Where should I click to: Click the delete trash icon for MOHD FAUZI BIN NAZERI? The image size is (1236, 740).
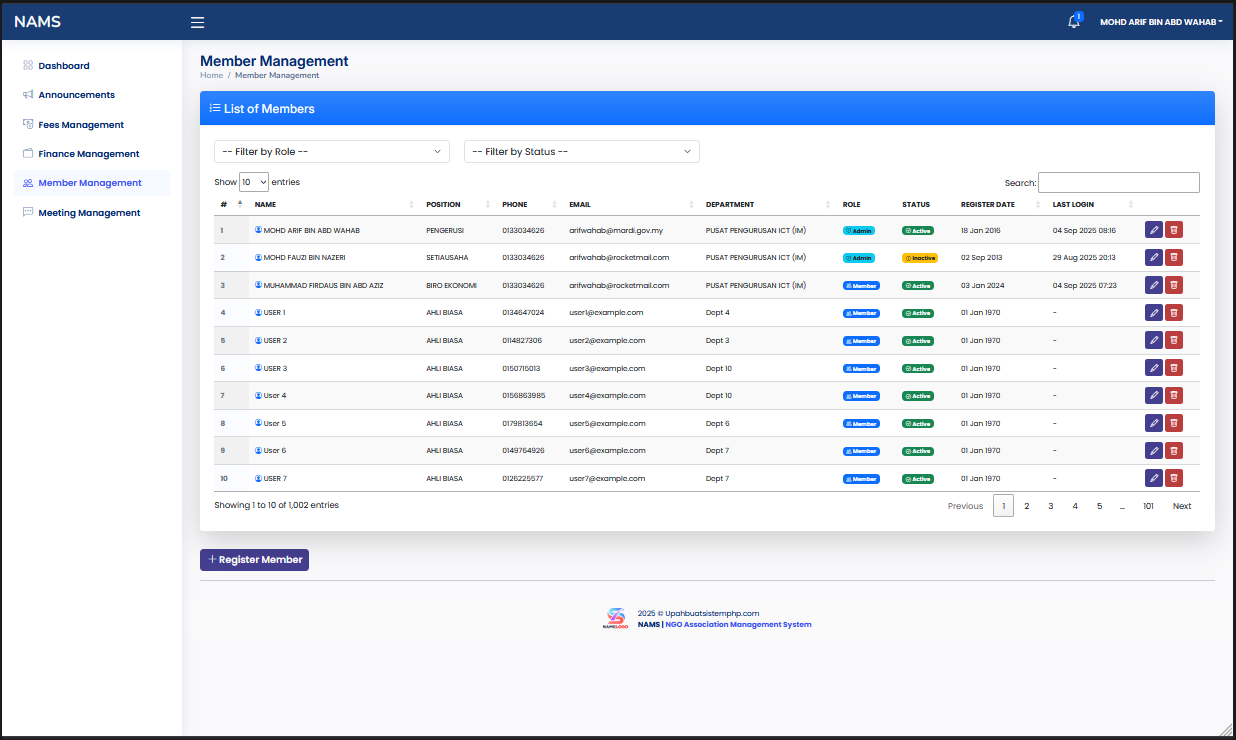(x=1174, y=257)
